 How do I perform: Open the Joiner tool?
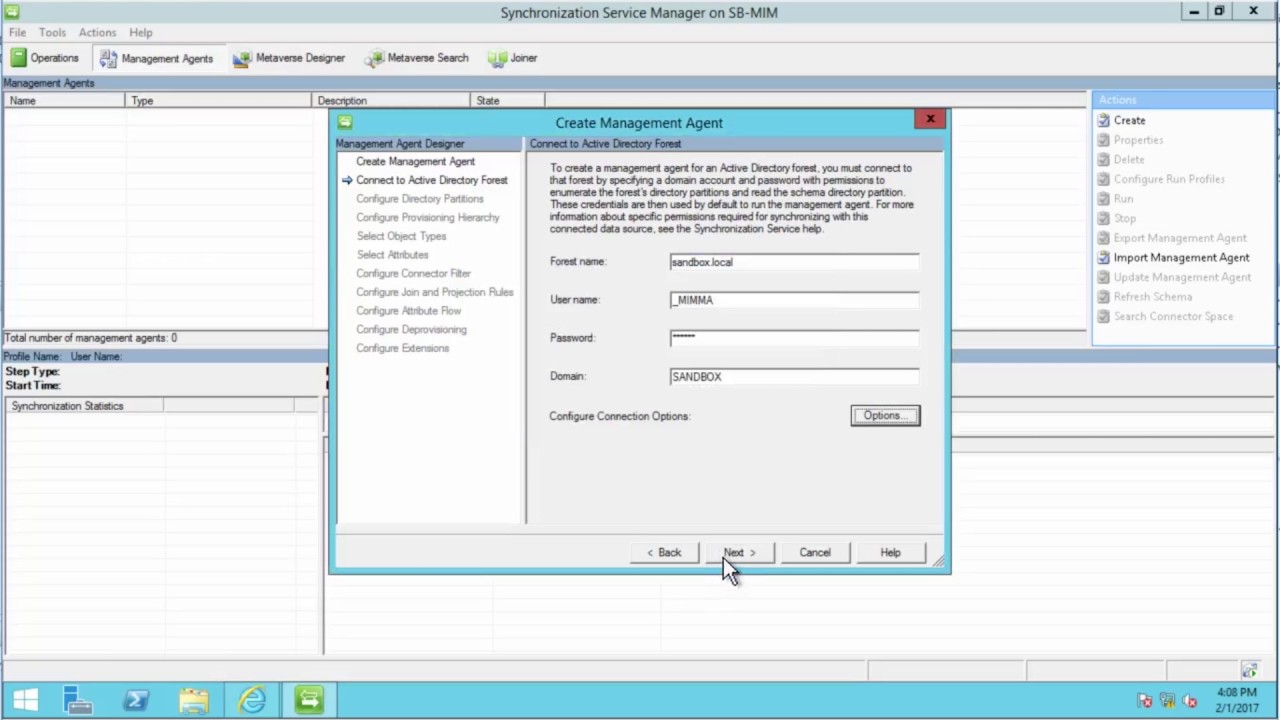pyautogui.click(x=513, y=58)
